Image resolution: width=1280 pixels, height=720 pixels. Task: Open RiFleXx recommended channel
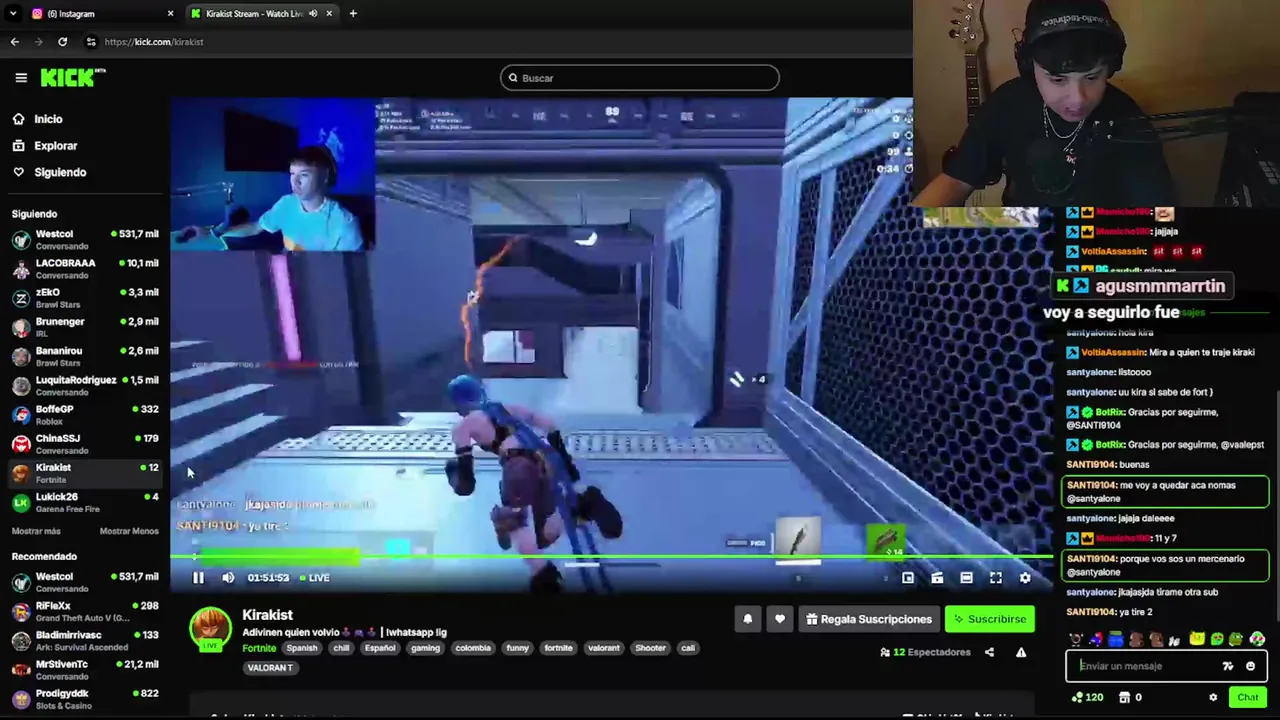click(85, 611)
